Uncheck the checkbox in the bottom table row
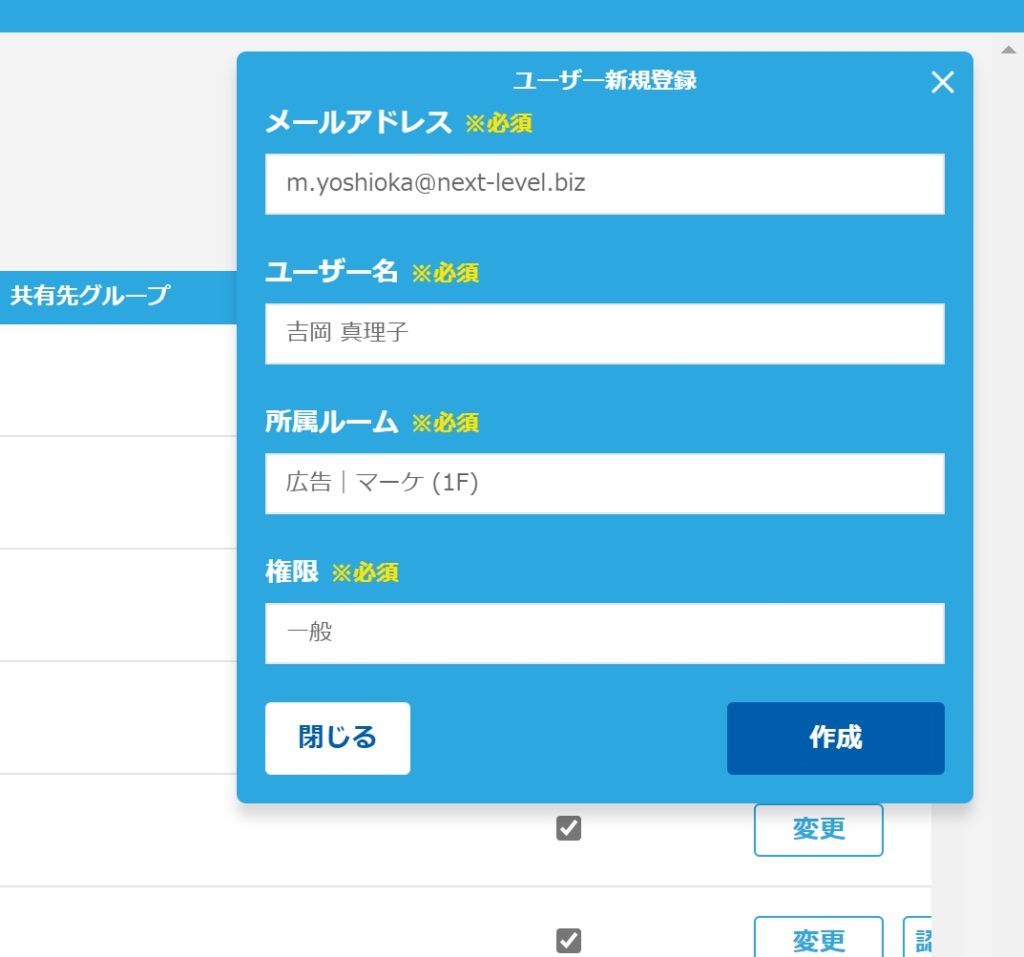This screenshot has height=957, width=1024. (568, 940)
